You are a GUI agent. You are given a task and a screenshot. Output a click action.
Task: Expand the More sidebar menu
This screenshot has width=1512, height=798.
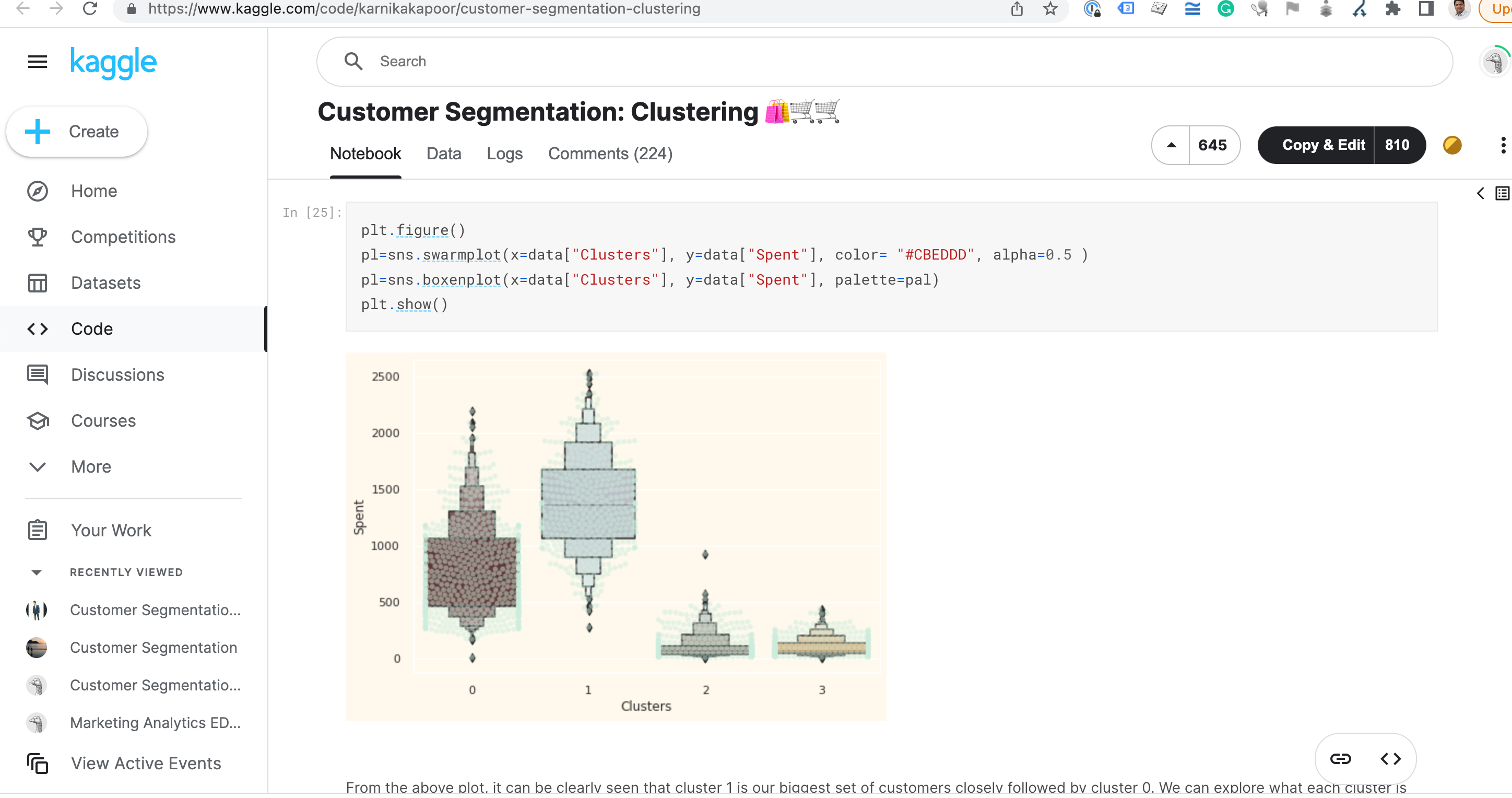(91, 466)
